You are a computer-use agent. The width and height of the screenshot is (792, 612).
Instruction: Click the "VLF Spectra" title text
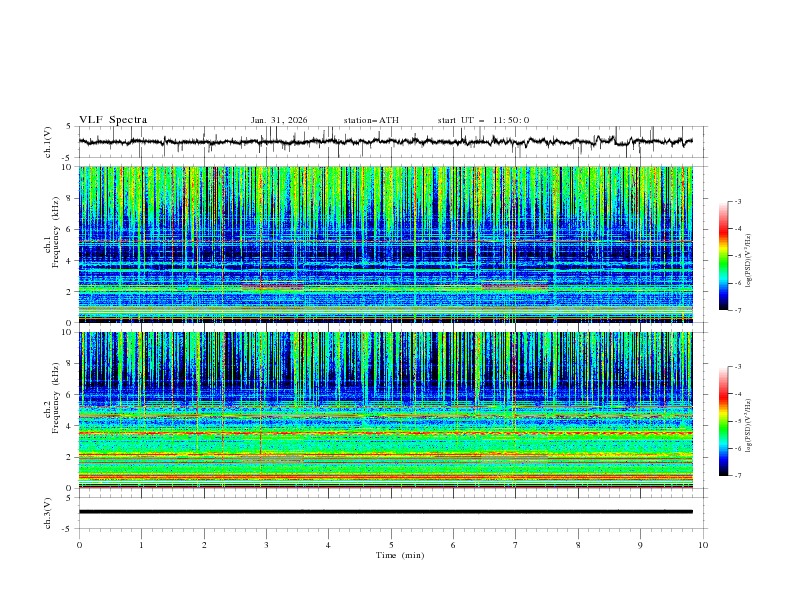pos(113,120)
